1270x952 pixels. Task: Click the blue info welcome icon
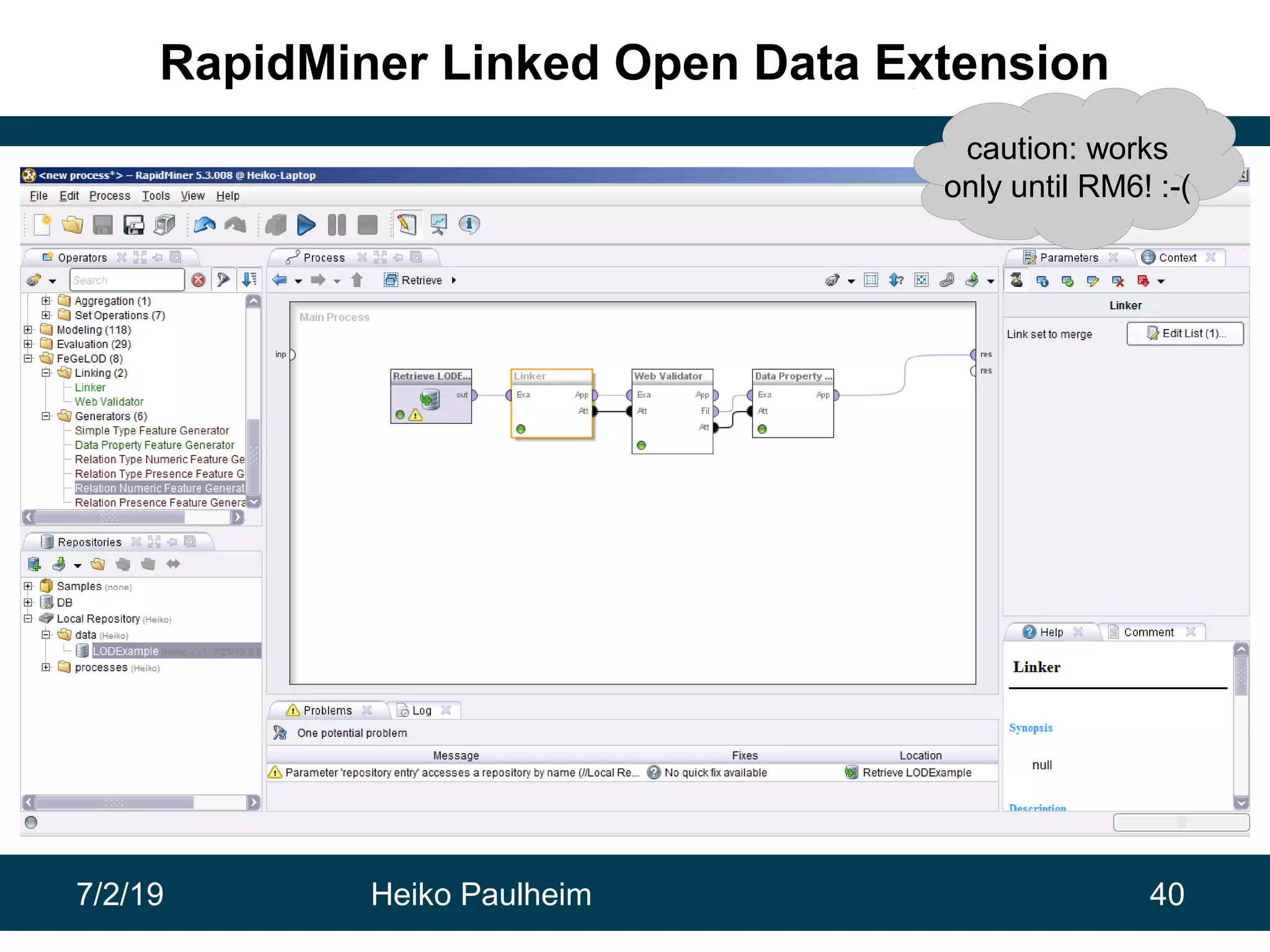(469, 224)
